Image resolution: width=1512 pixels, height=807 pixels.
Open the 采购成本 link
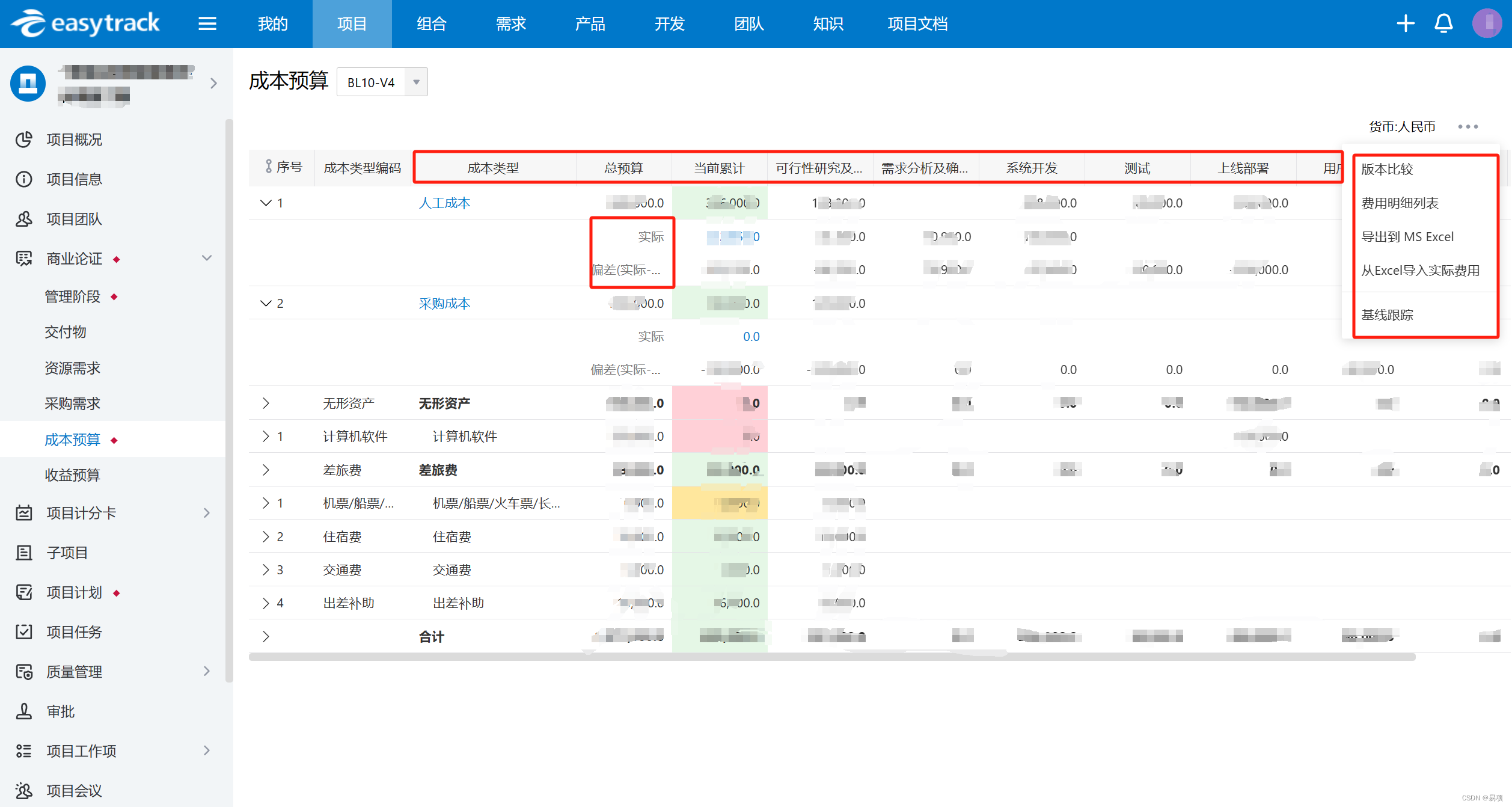[444, 303]
